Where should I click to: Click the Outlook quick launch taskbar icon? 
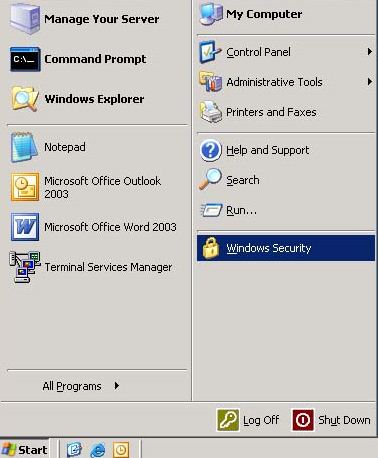[x=121, y=450]
